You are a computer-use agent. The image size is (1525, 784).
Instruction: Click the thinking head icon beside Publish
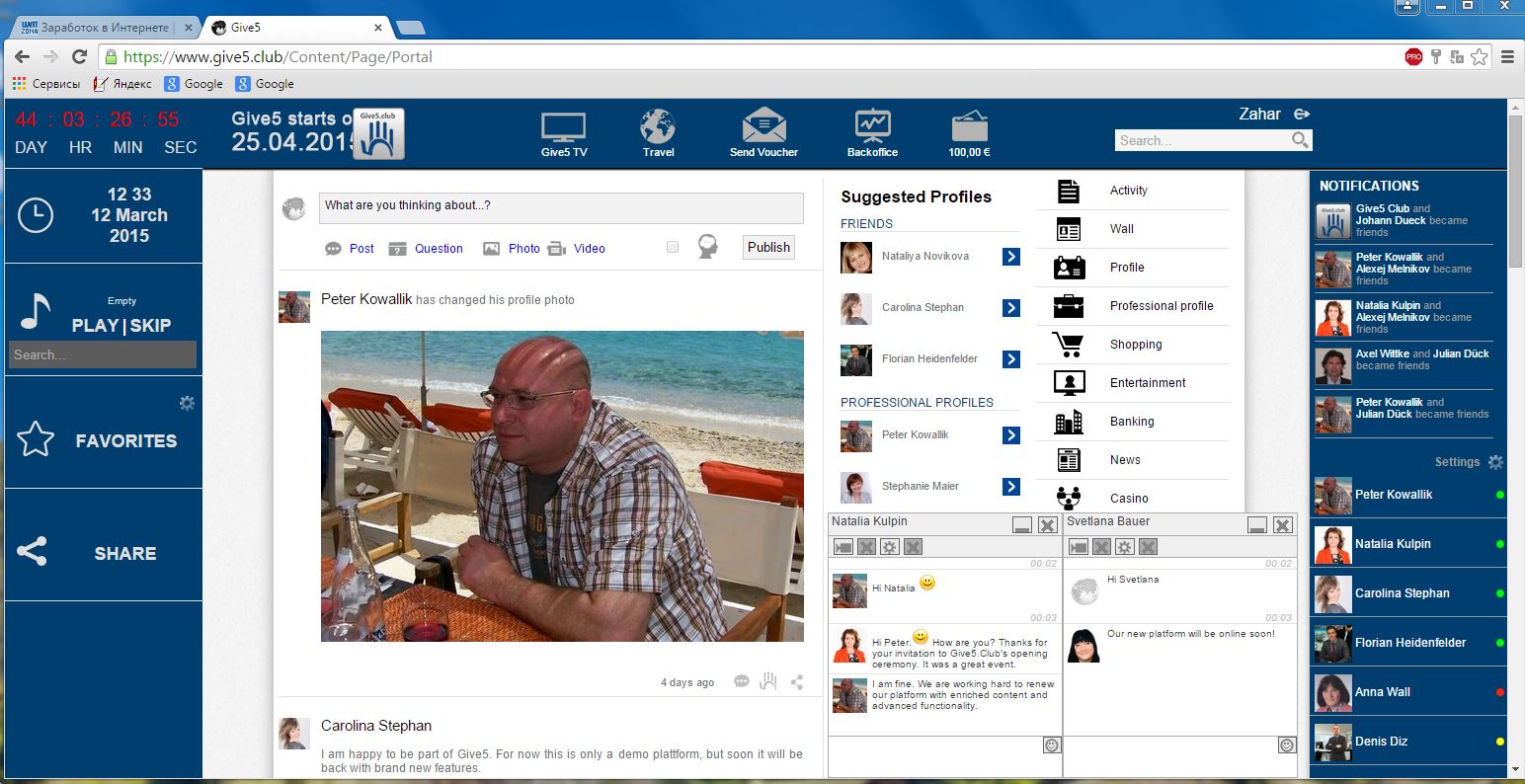707,247
